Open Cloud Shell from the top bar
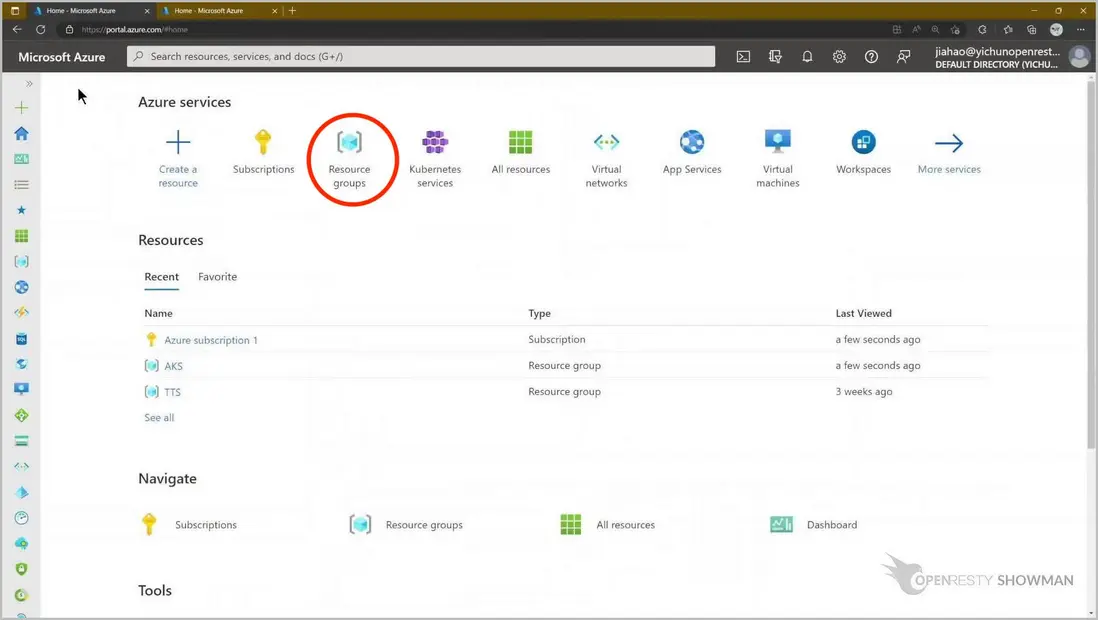The image size is (1098, 620). pyautogui.click(x=743, y=57)
